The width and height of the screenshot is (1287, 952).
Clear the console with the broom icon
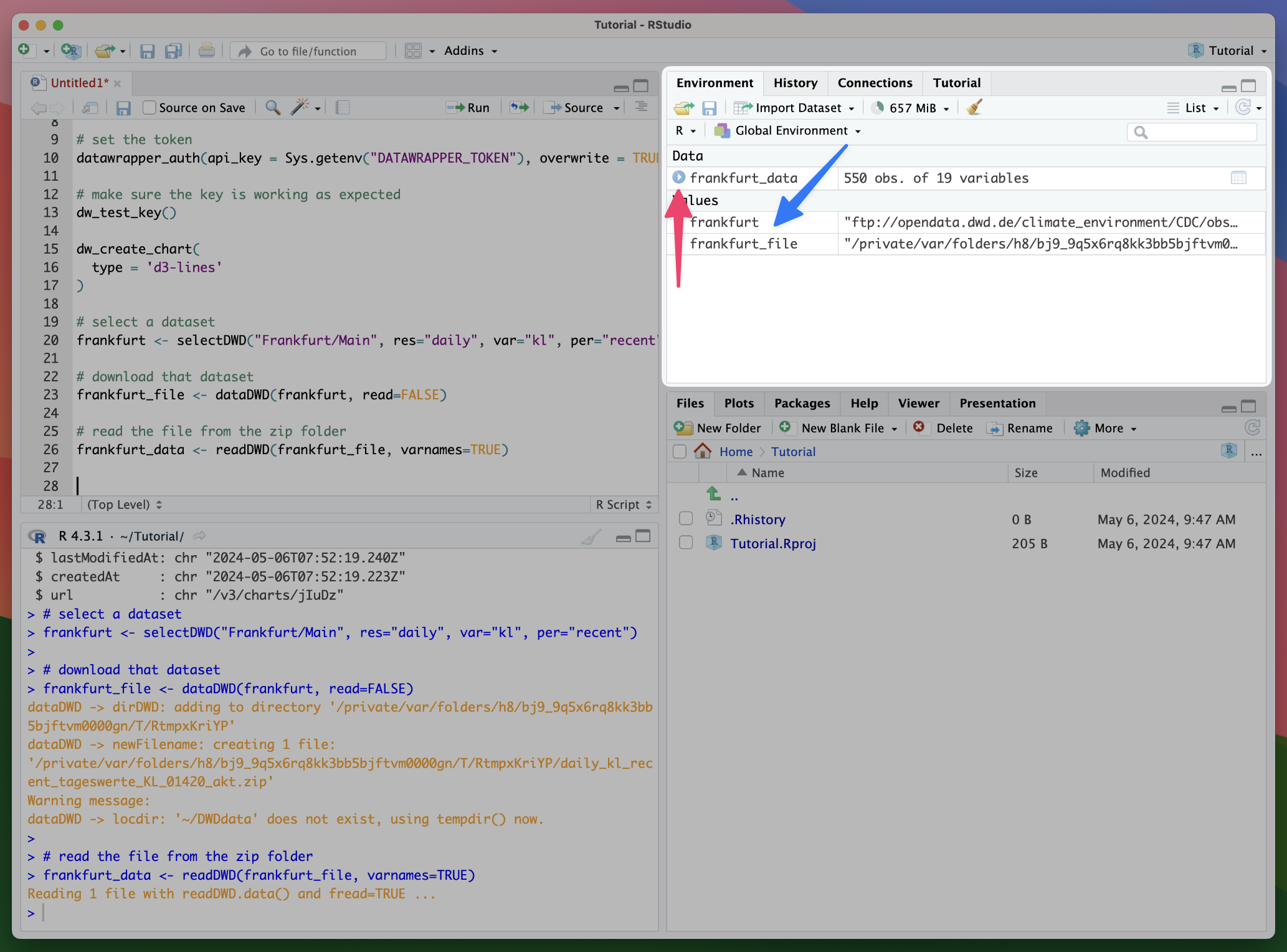pos(591,536)
